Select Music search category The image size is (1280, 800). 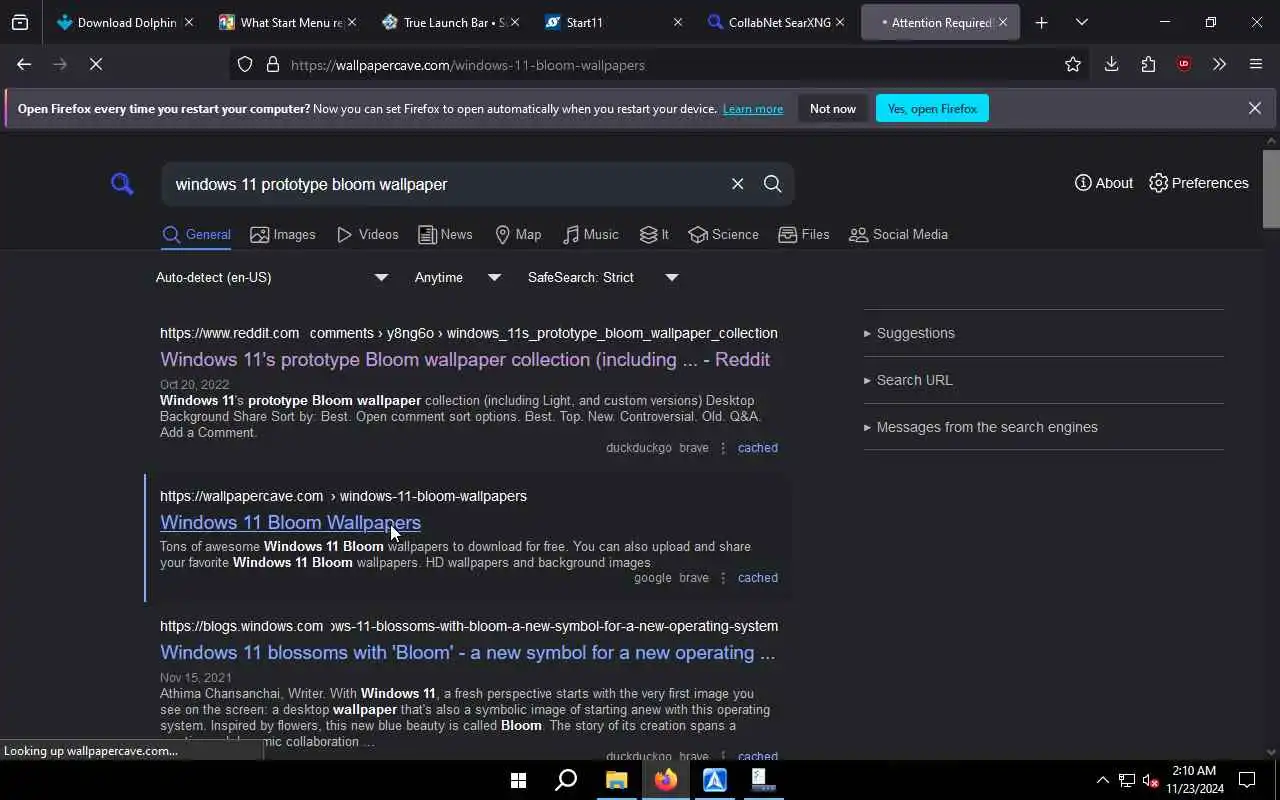pyautogui.click(x=591, y=234)
